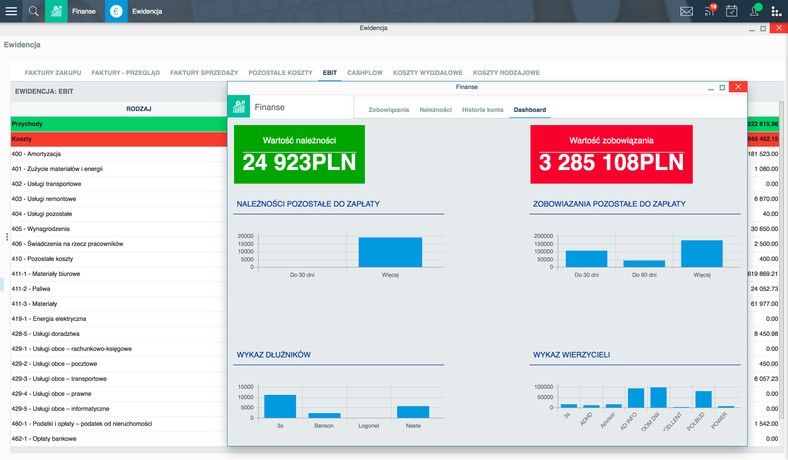Viewport: 788px width, 460px height.
Task: Select row 410 - Pozostałe koszty
Action: click(119, 259)
